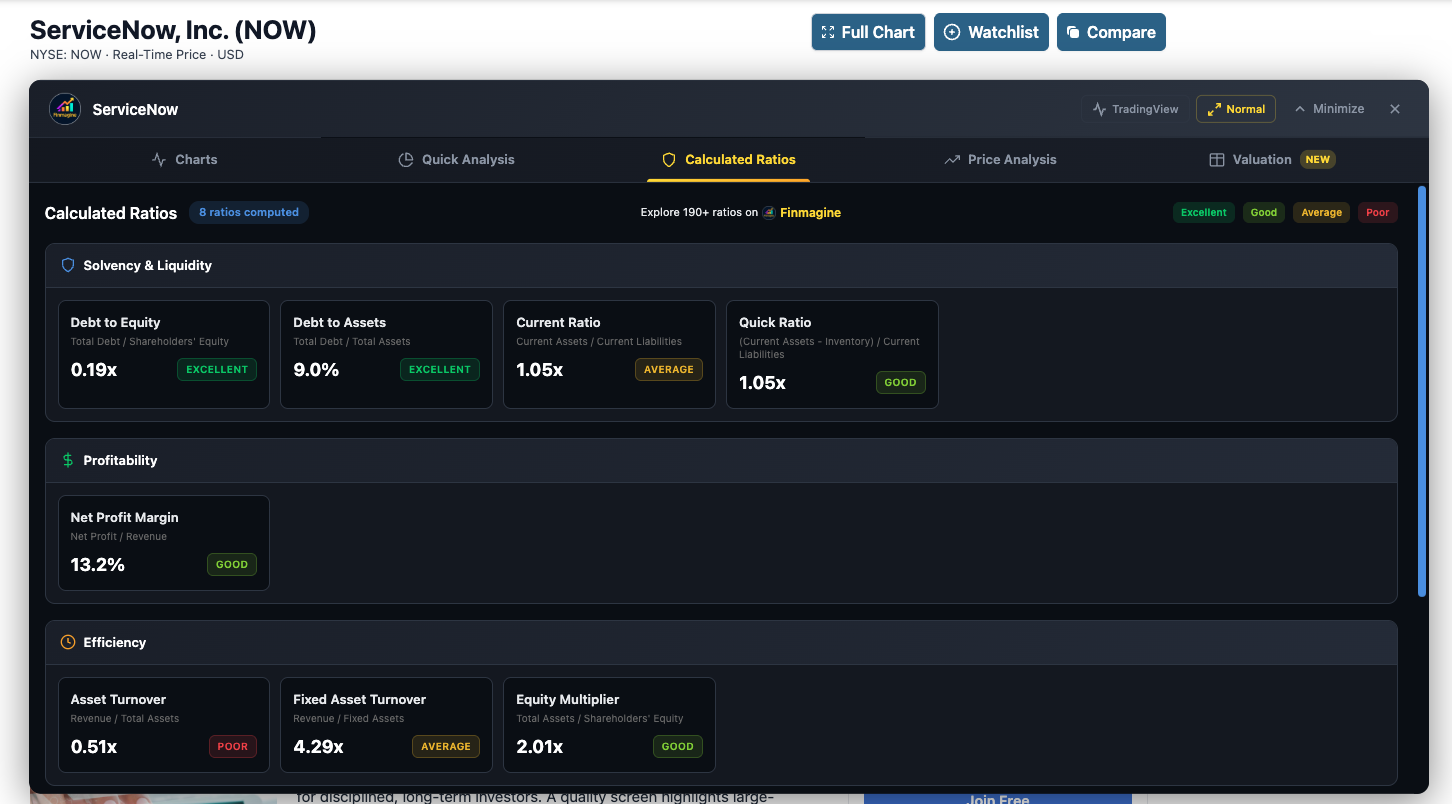Click the clock icon beside Efficiency

(67, 642)
